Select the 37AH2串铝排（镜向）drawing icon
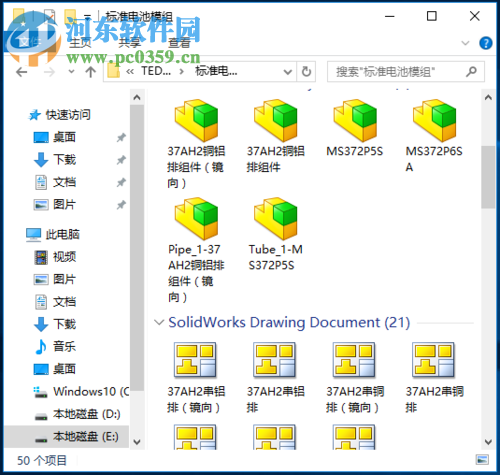 click(x=196, y=360)
